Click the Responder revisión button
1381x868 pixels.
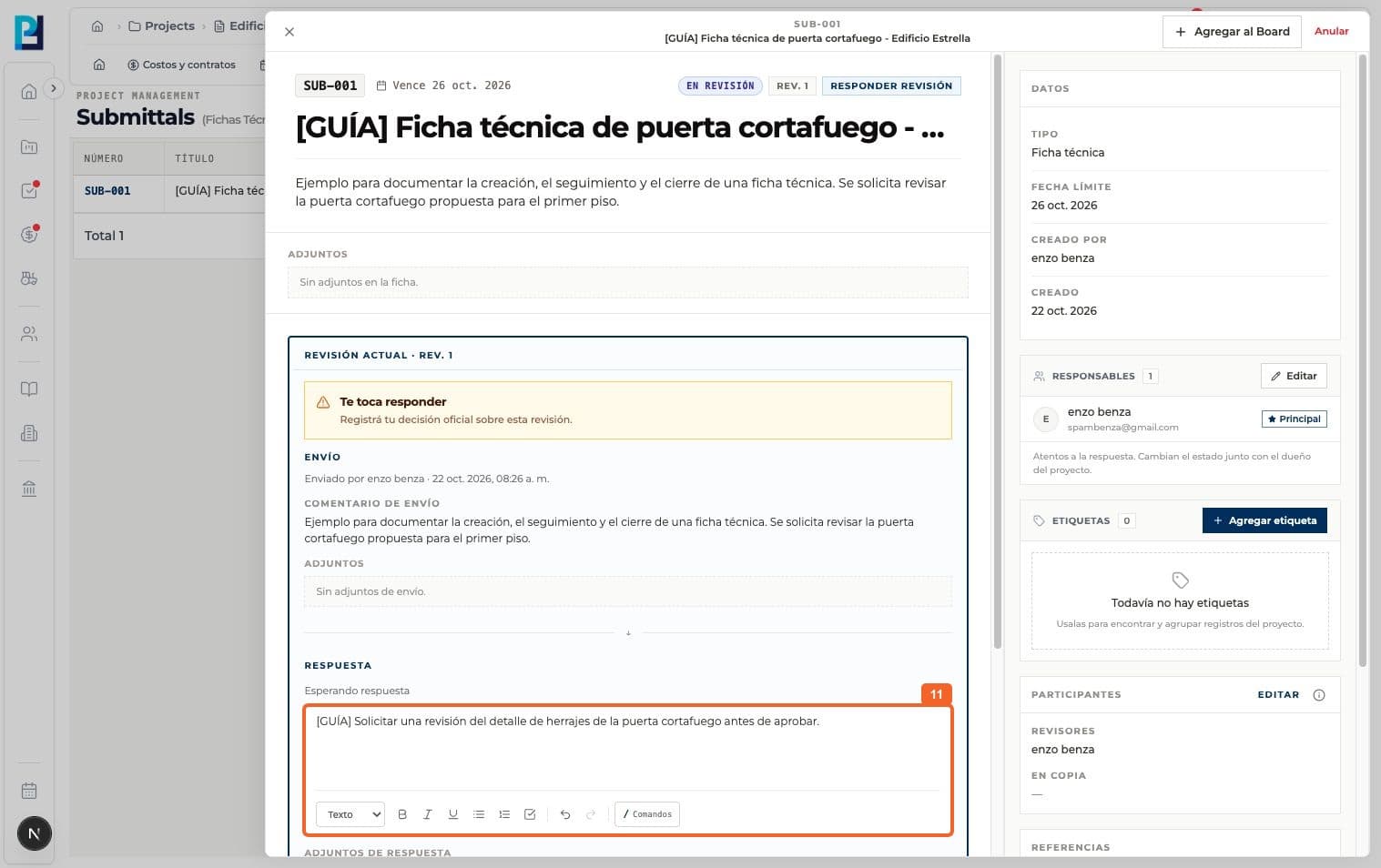[891, 86]
